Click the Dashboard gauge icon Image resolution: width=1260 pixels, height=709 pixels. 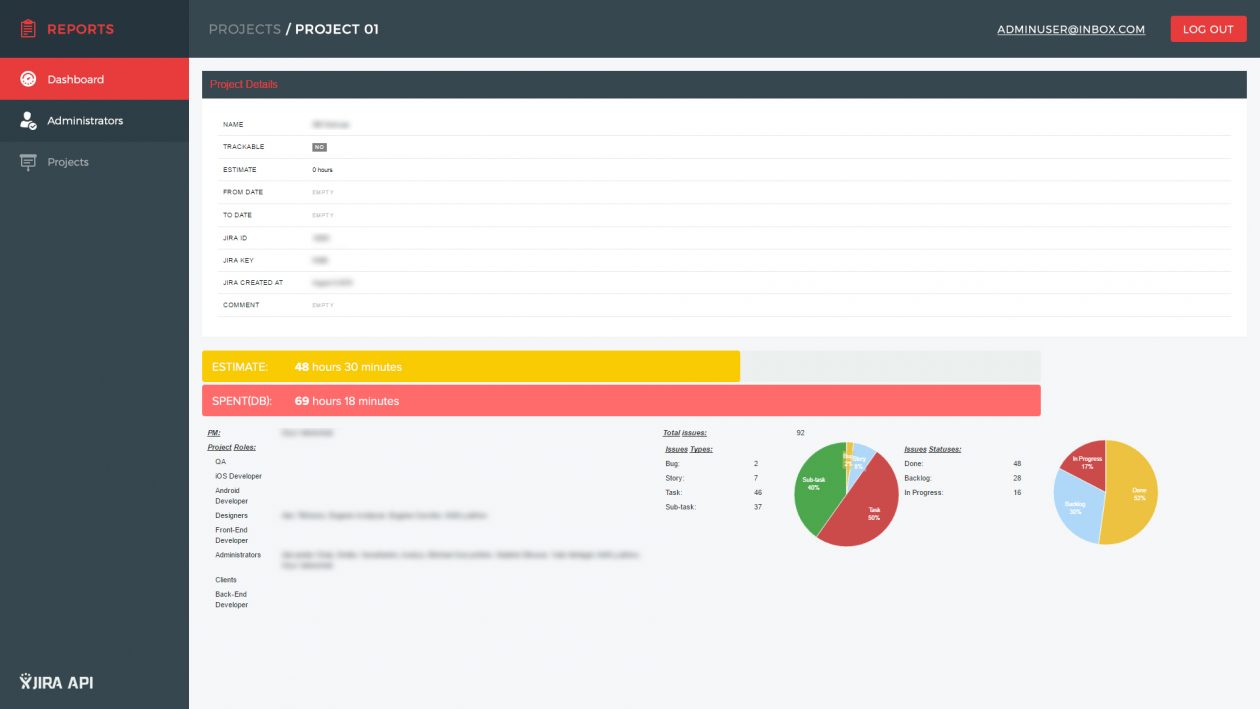(28, 79)
